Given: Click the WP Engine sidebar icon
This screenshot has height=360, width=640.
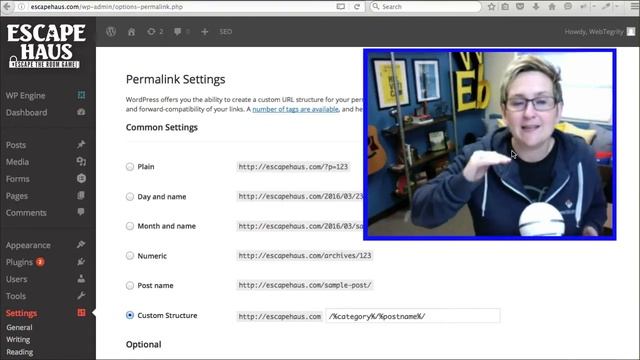Looking at the screenshot, I should click(x=81, y=95).
